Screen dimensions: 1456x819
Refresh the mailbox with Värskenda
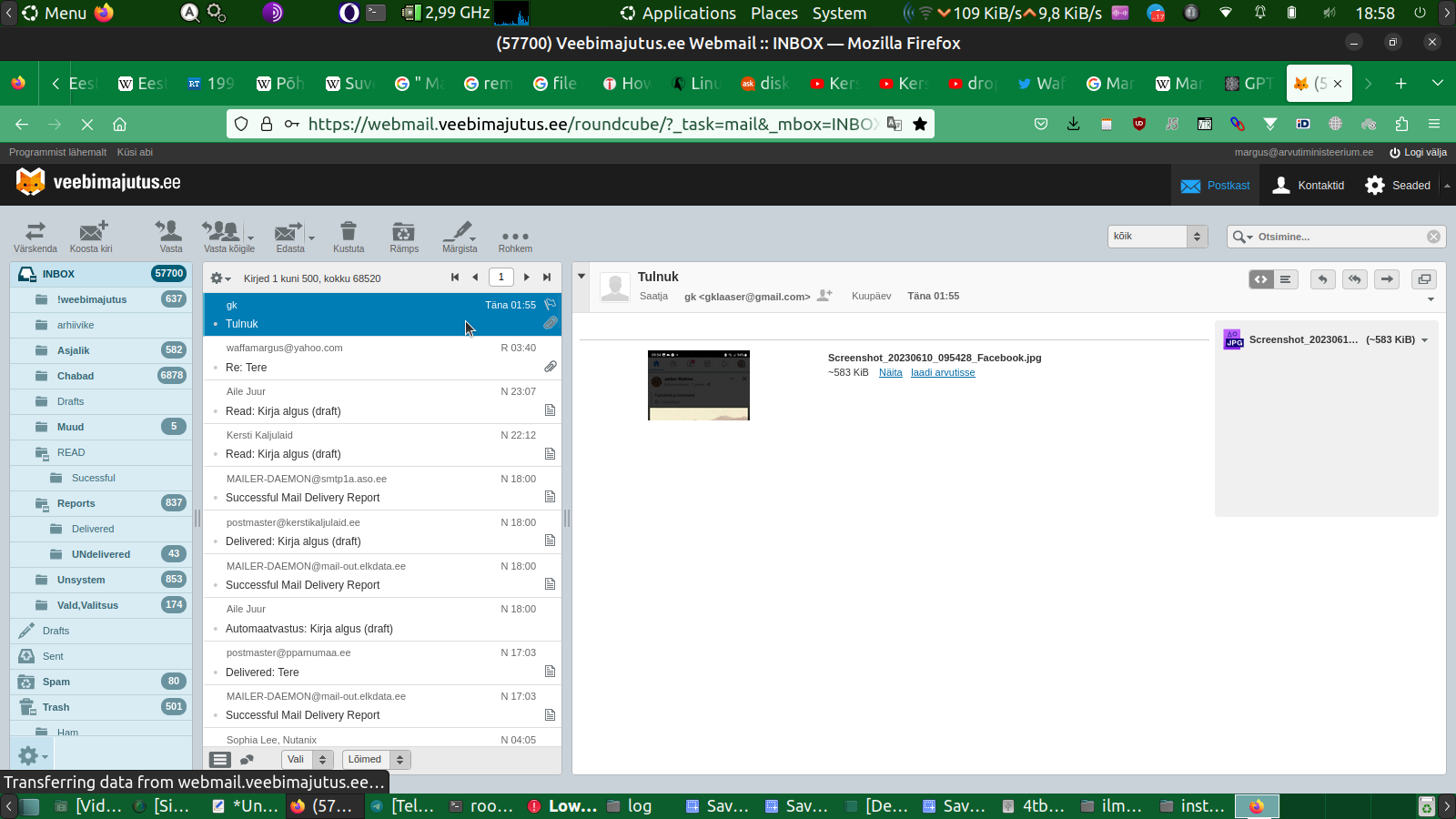tap(35, 237)
